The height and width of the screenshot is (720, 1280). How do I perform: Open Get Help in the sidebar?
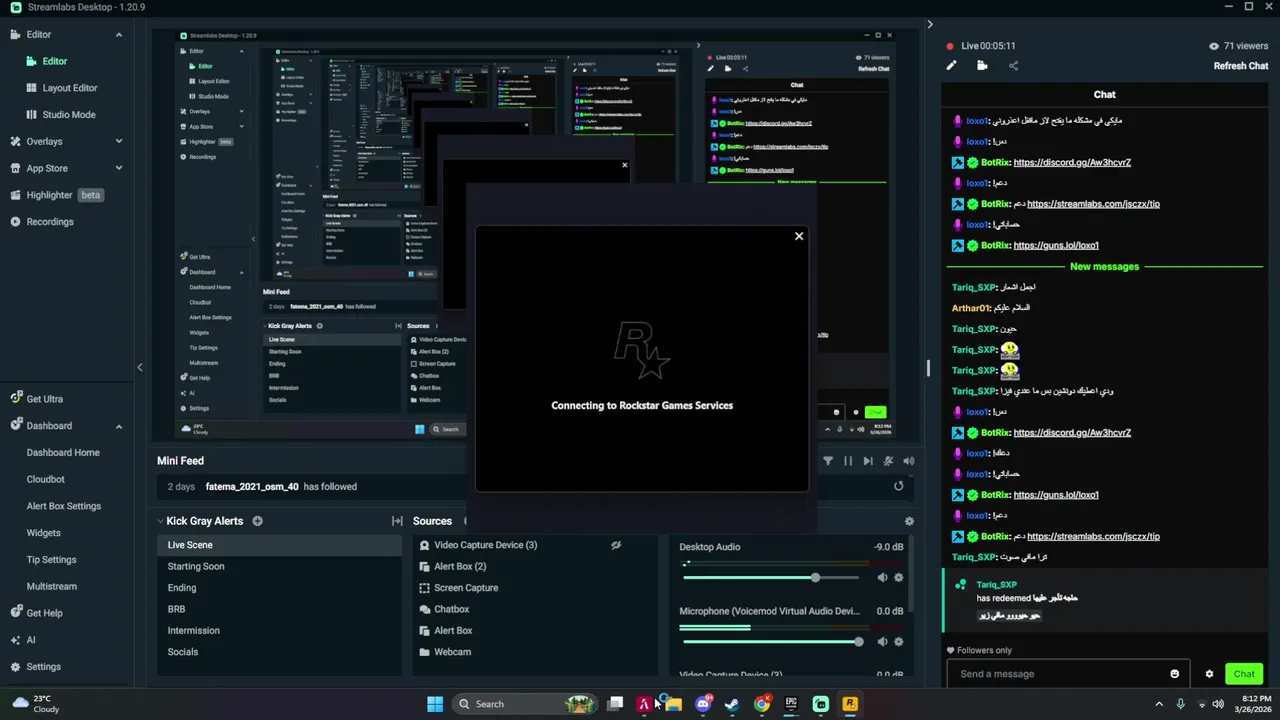(x=36, y=613)
